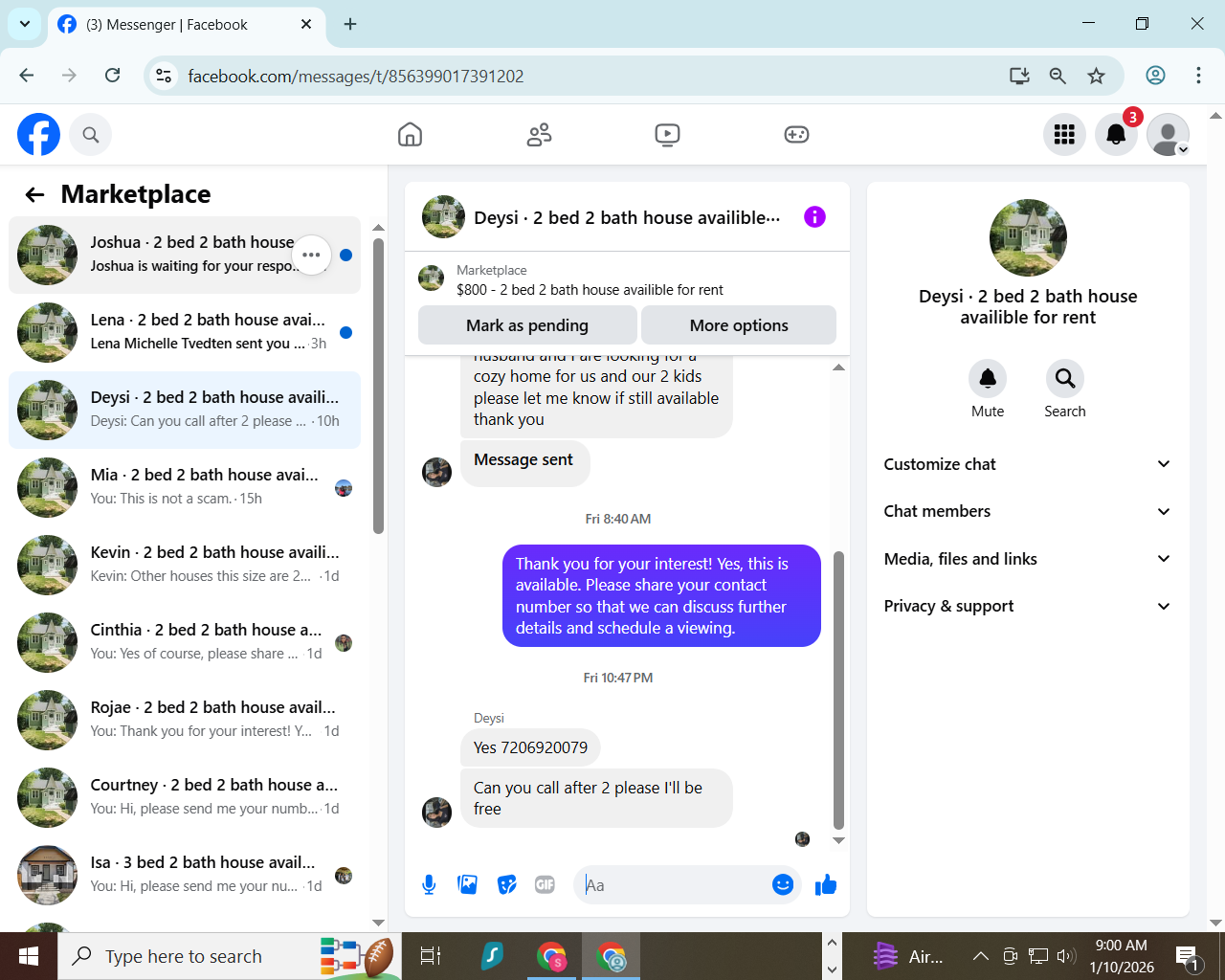The width and height of the screenshot is (1225, 980).
Task: Open the three-dot options on Joshua's conversation
Action: (311, 255)
